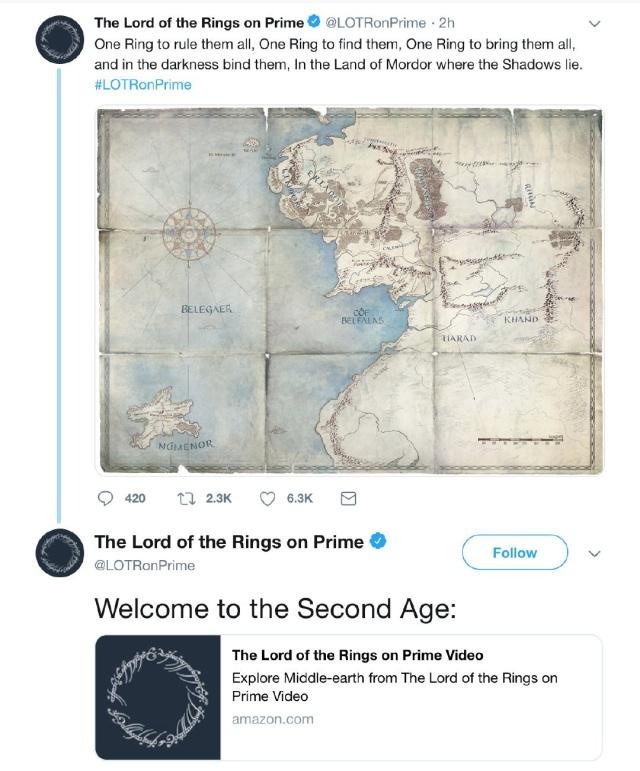
Task: Click verified badge on lower tweet header
Action: [x=379, y=542]
